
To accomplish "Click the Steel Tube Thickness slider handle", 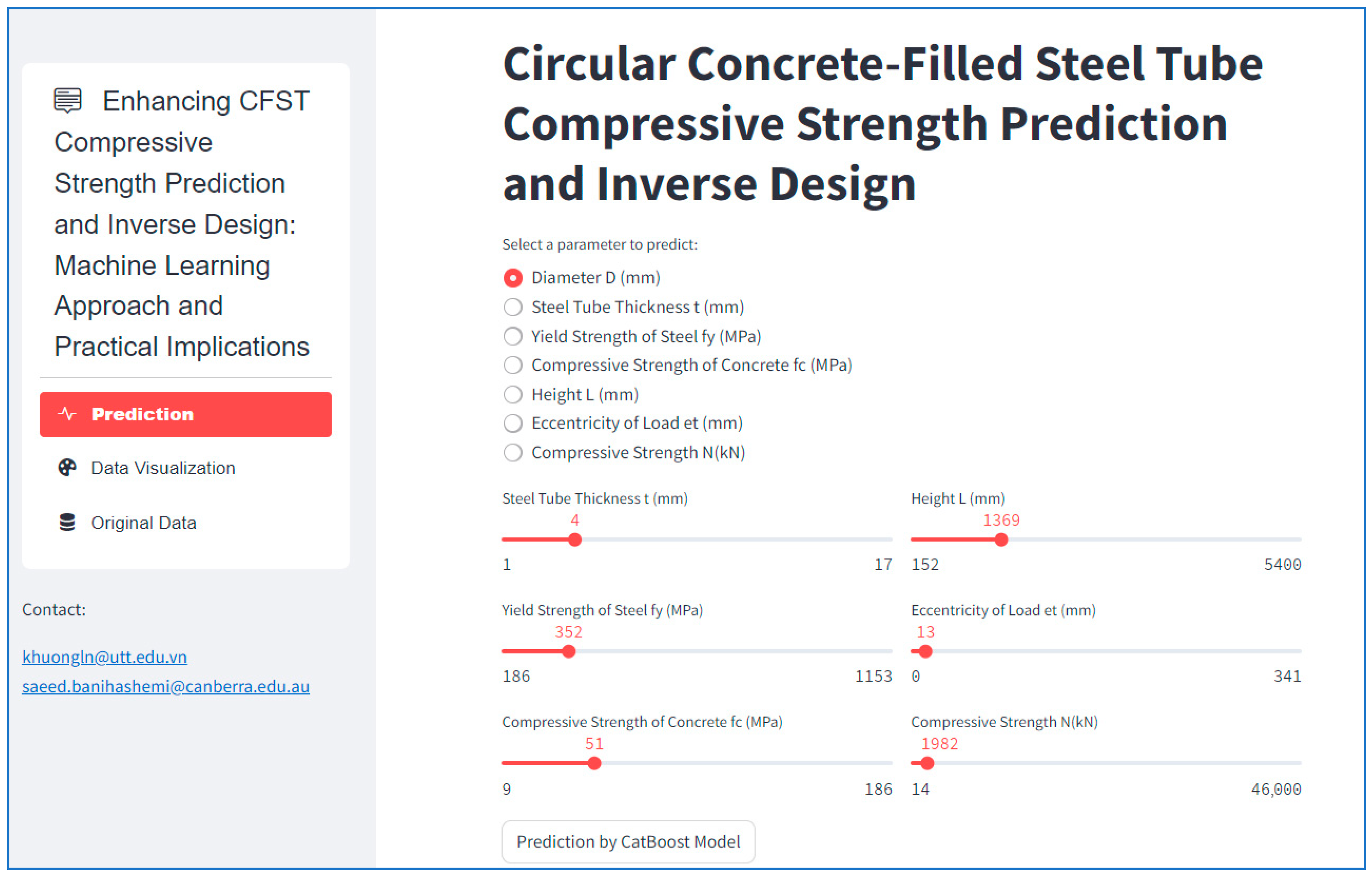I will (575, 540).
